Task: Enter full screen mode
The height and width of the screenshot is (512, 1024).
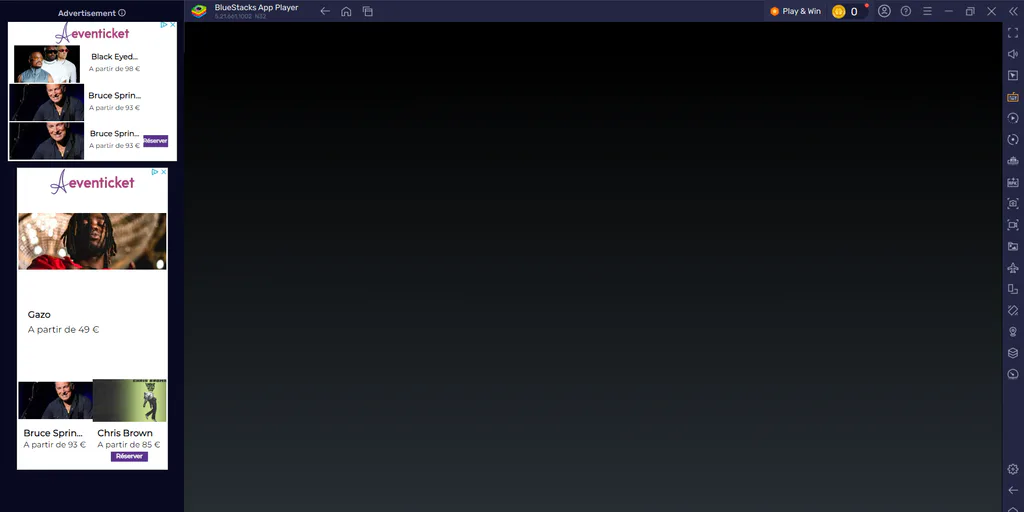Action: 1013,33
